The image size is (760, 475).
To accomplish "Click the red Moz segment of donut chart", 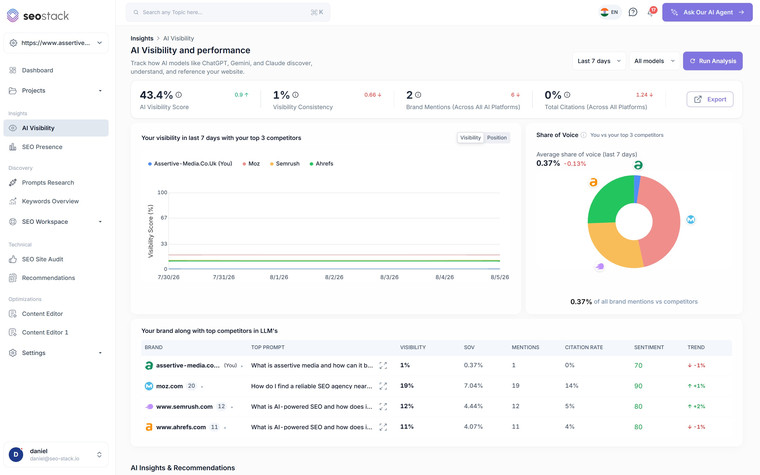I will click(x=665, y=221).
